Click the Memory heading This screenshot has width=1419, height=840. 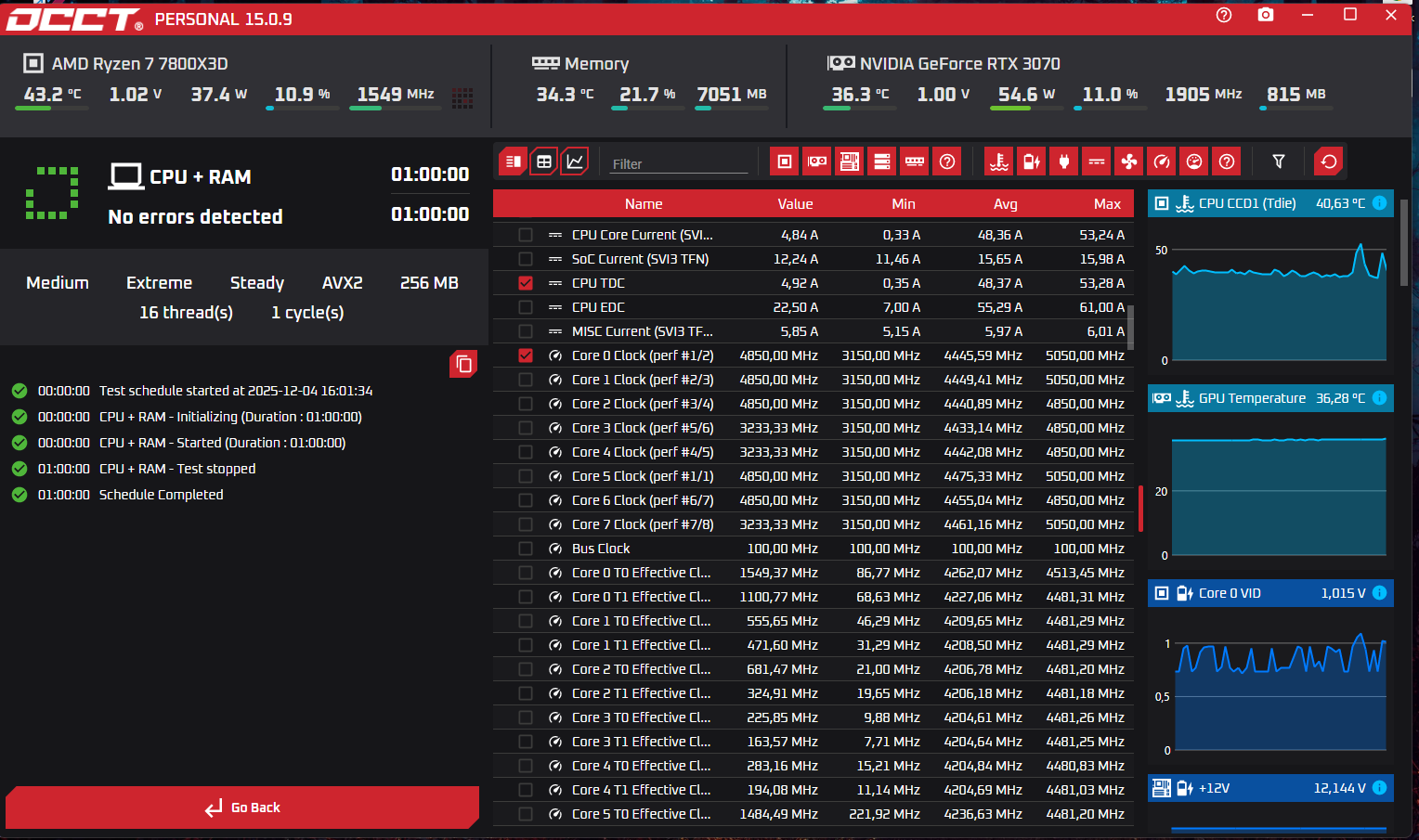[597, 63]
